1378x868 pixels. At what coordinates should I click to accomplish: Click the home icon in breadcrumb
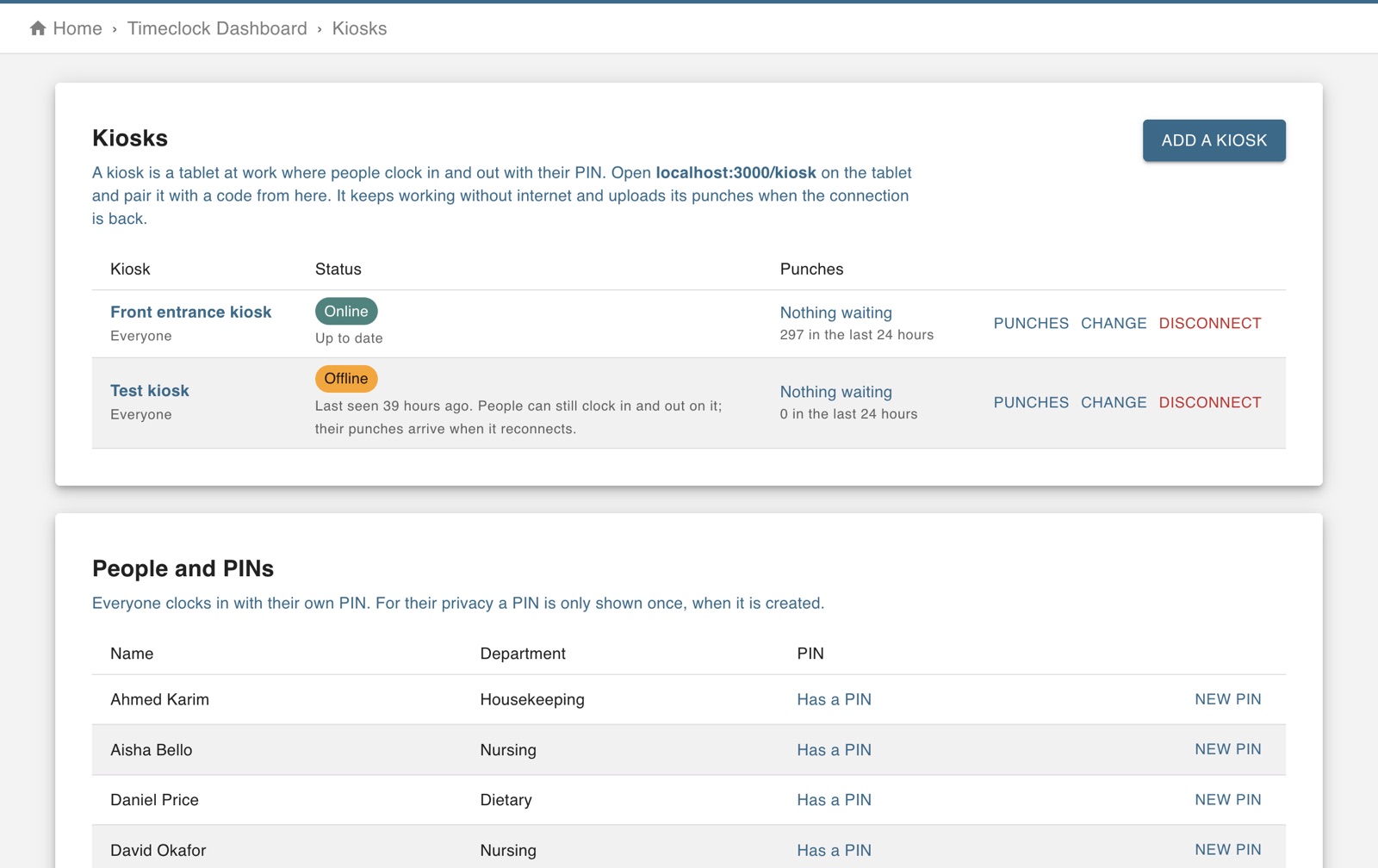(x=38, y=28)
